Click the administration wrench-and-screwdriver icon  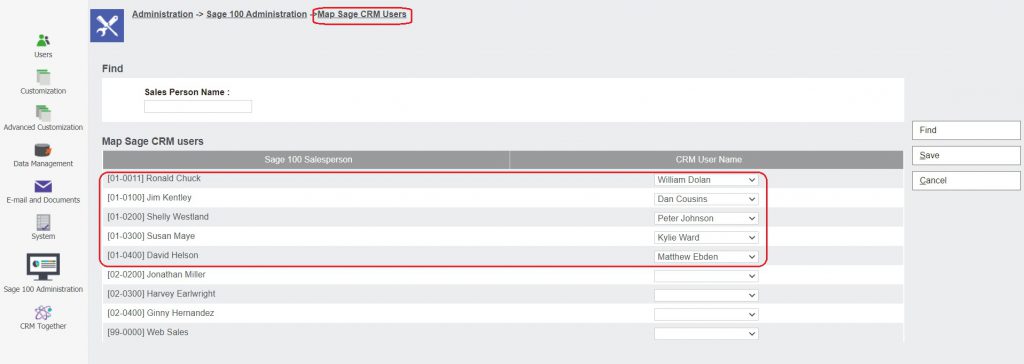click(x=106, y=26)
